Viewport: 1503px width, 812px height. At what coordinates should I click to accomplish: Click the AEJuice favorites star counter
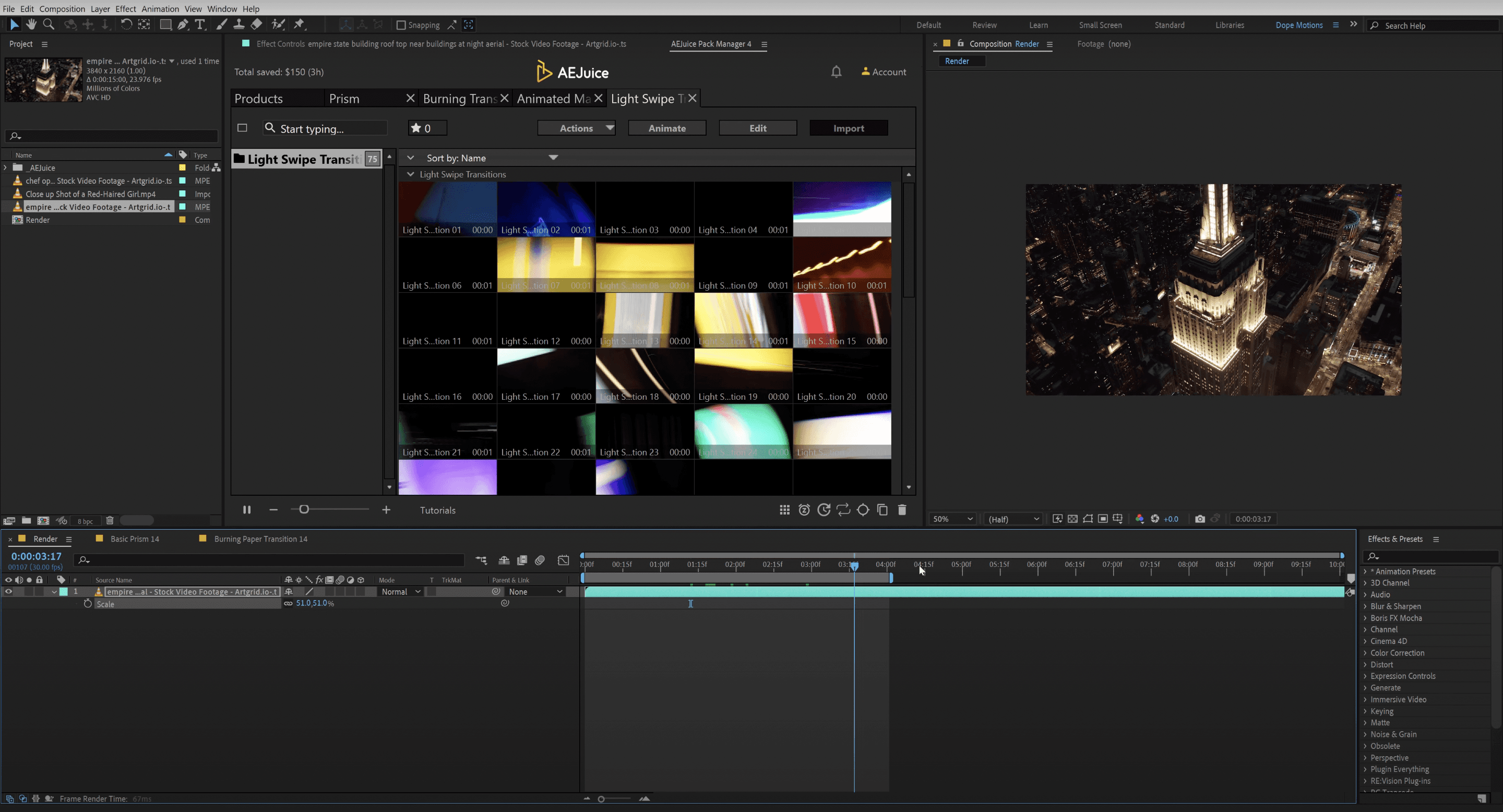(x=427, y=128)
